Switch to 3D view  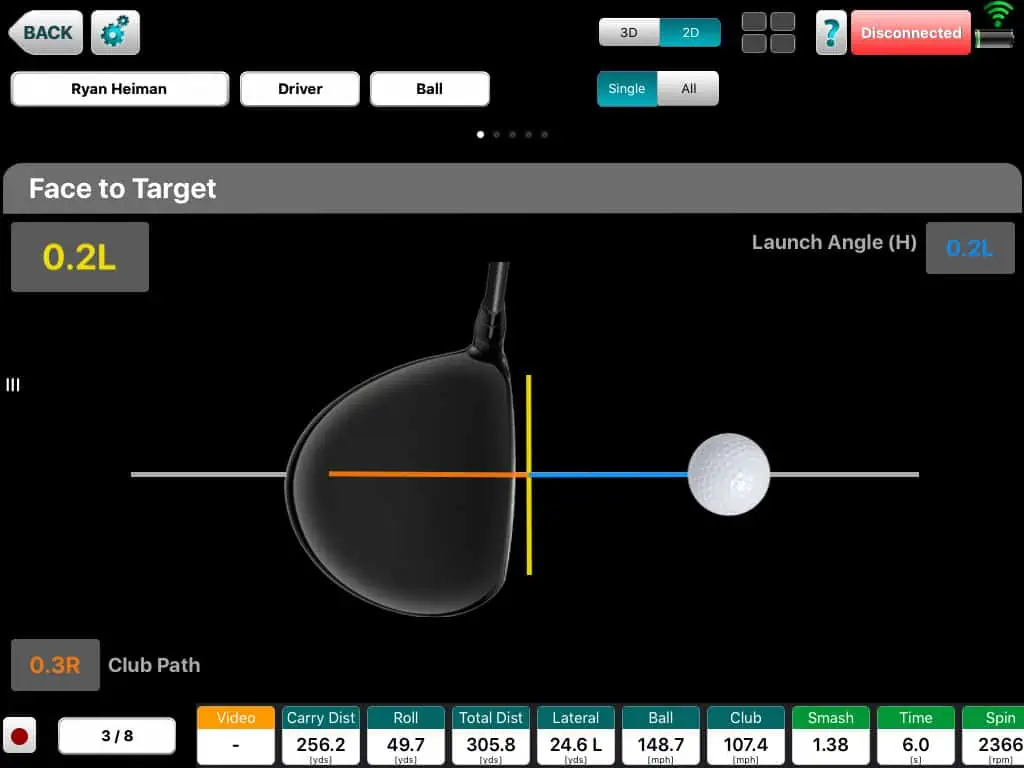629,32
